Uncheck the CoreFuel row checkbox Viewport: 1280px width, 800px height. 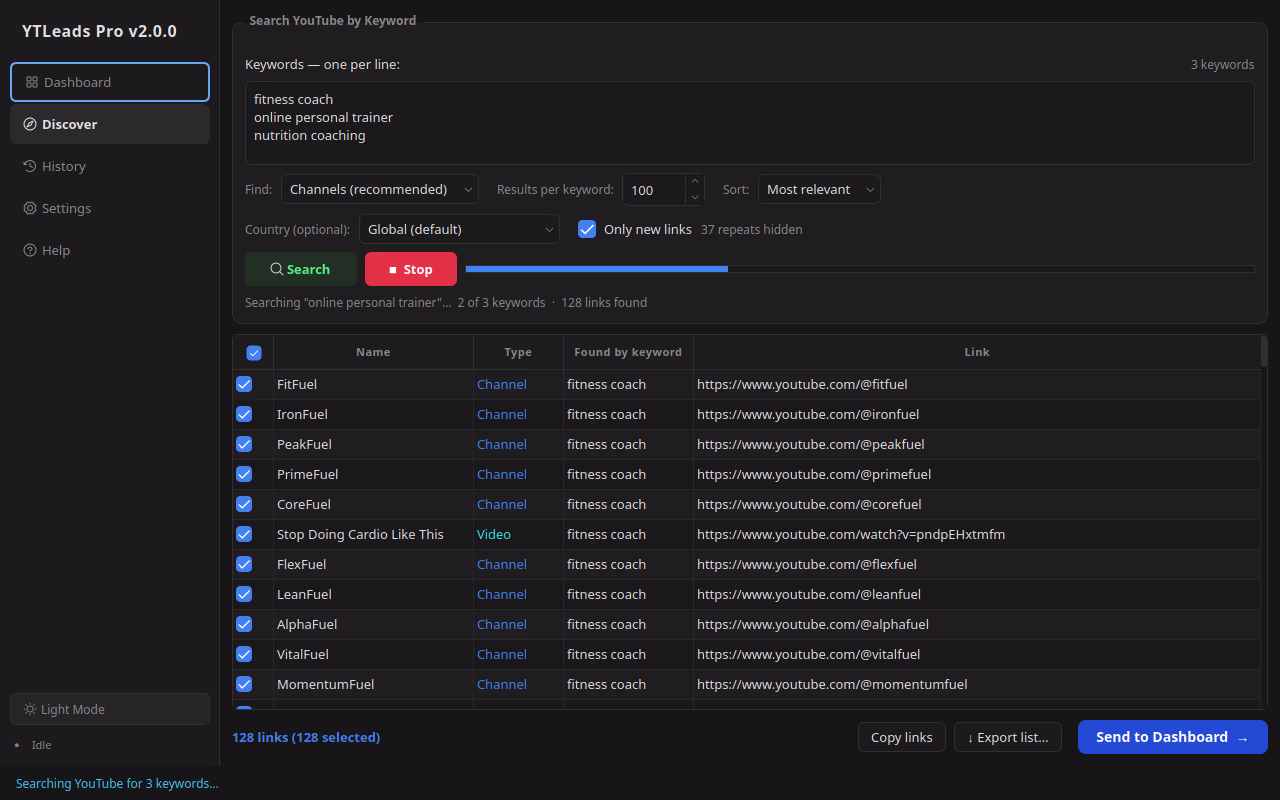click(x=244, y=504)
